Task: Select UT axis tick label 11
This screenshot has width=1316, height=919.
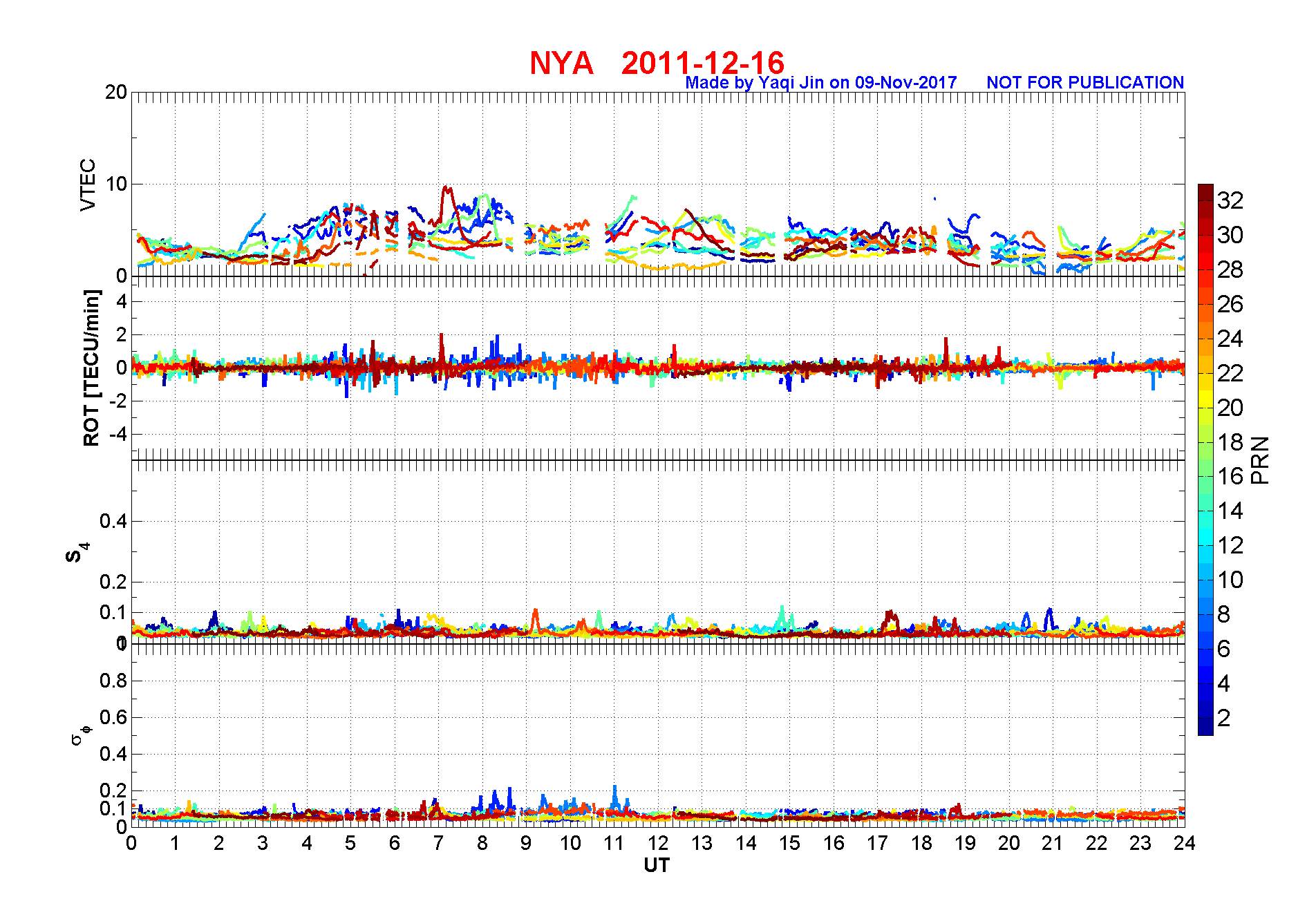Action: [614, 843]
